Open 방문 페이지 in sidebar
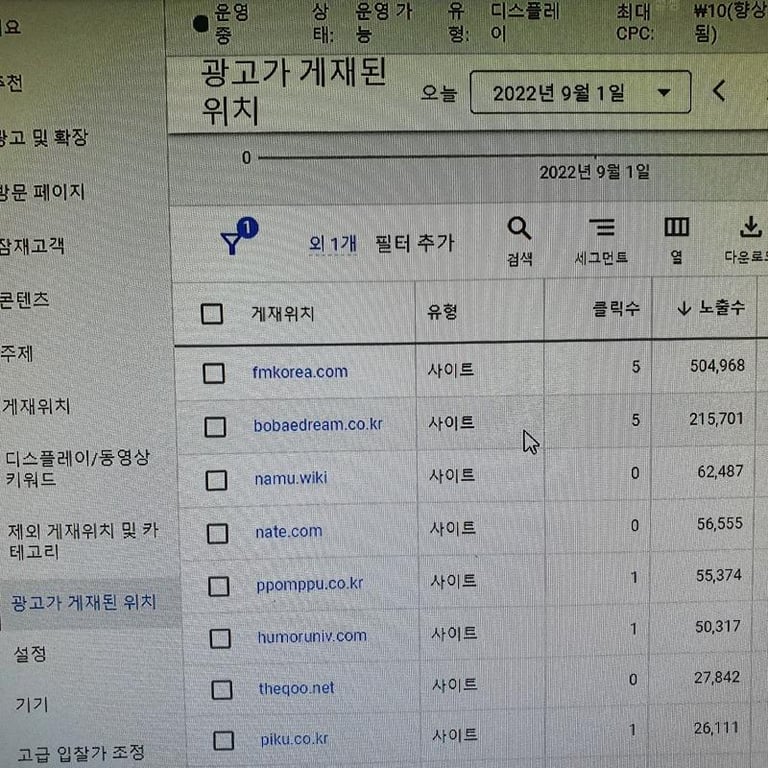Screen dimensions: 768x768 point(42,192)
